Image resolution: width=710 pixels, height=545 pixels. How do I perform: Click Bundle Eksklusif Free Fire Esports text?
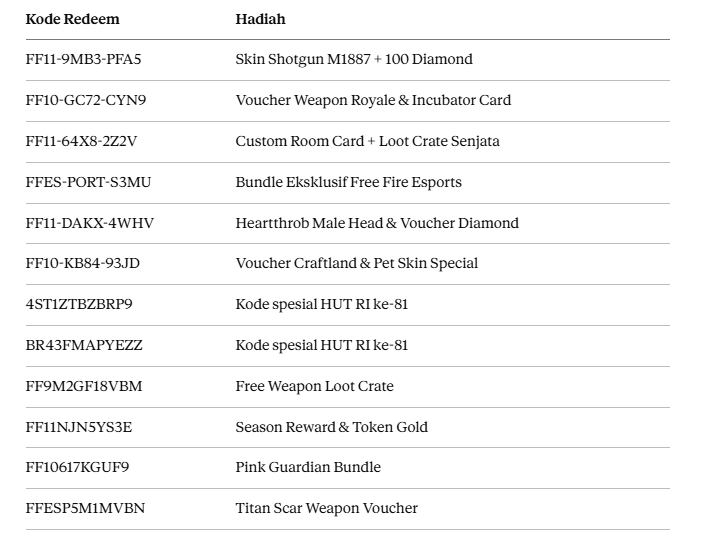[x=349, y=182]
